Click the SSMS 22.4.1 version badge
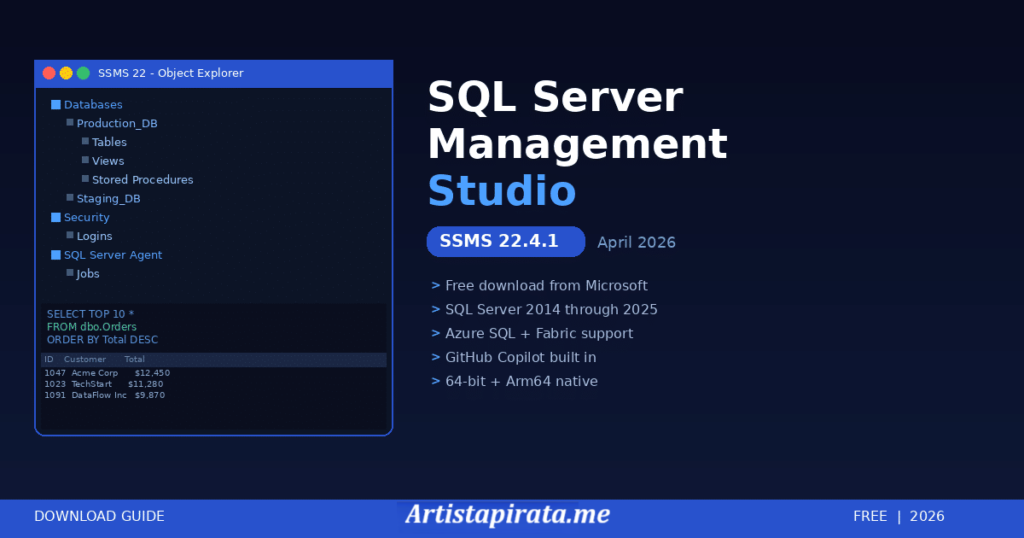Viewport: 1024px width, 538px height. click(x=505, y=242)
